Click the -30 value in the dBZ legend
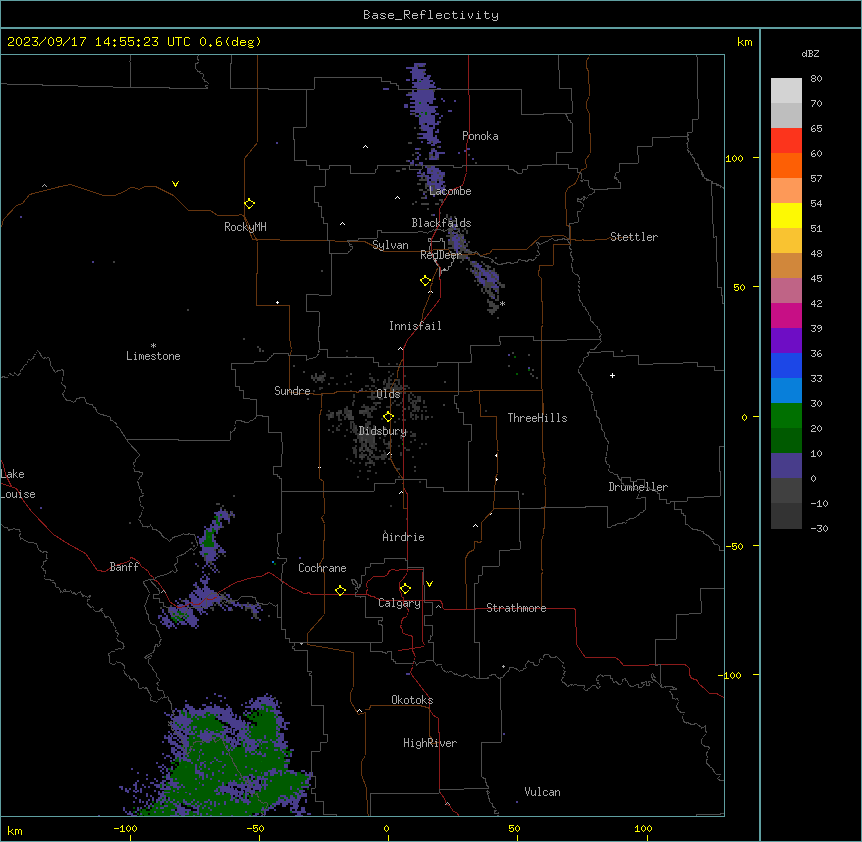The width and height of the screenshot is (862, 842). 819,528
